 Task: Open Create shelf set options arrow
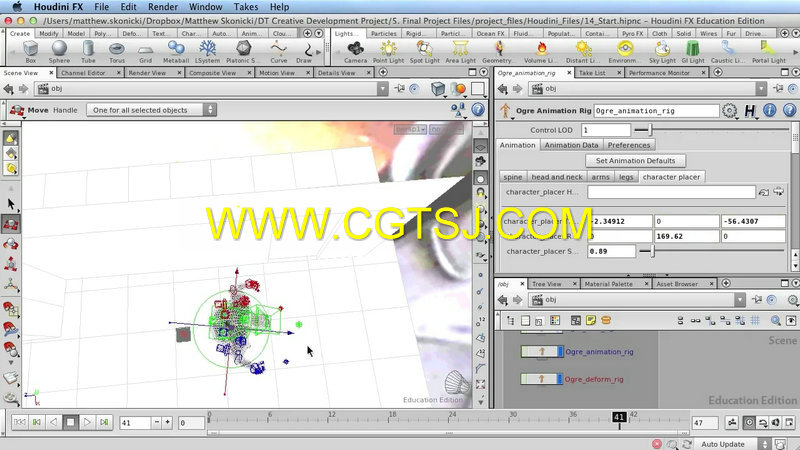(x=319, y=33)
